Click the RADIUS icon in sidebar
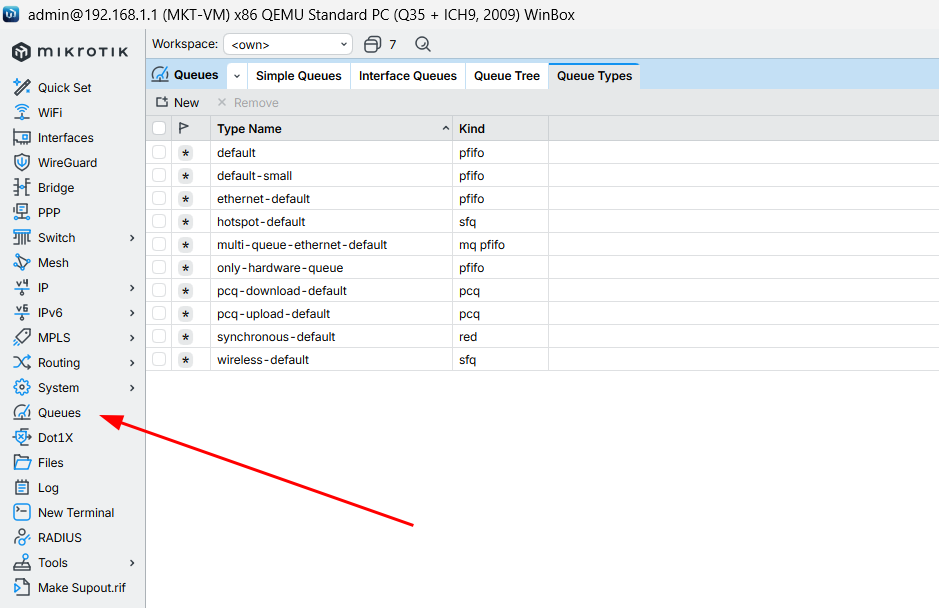The height and width of the screenshot is (608, 939). 22,537
